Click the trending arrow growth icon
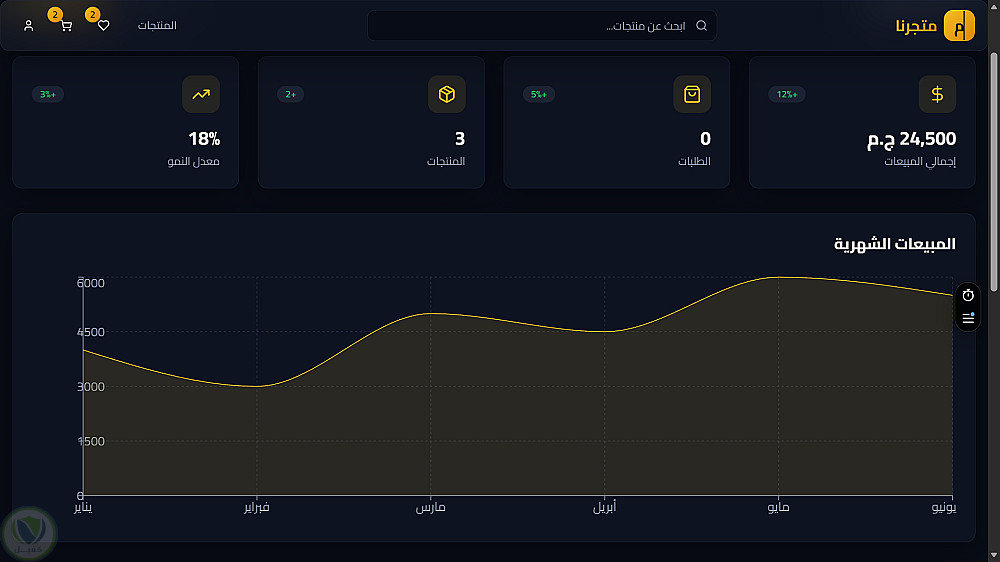 pyautogui.click(x=201, y=94)
